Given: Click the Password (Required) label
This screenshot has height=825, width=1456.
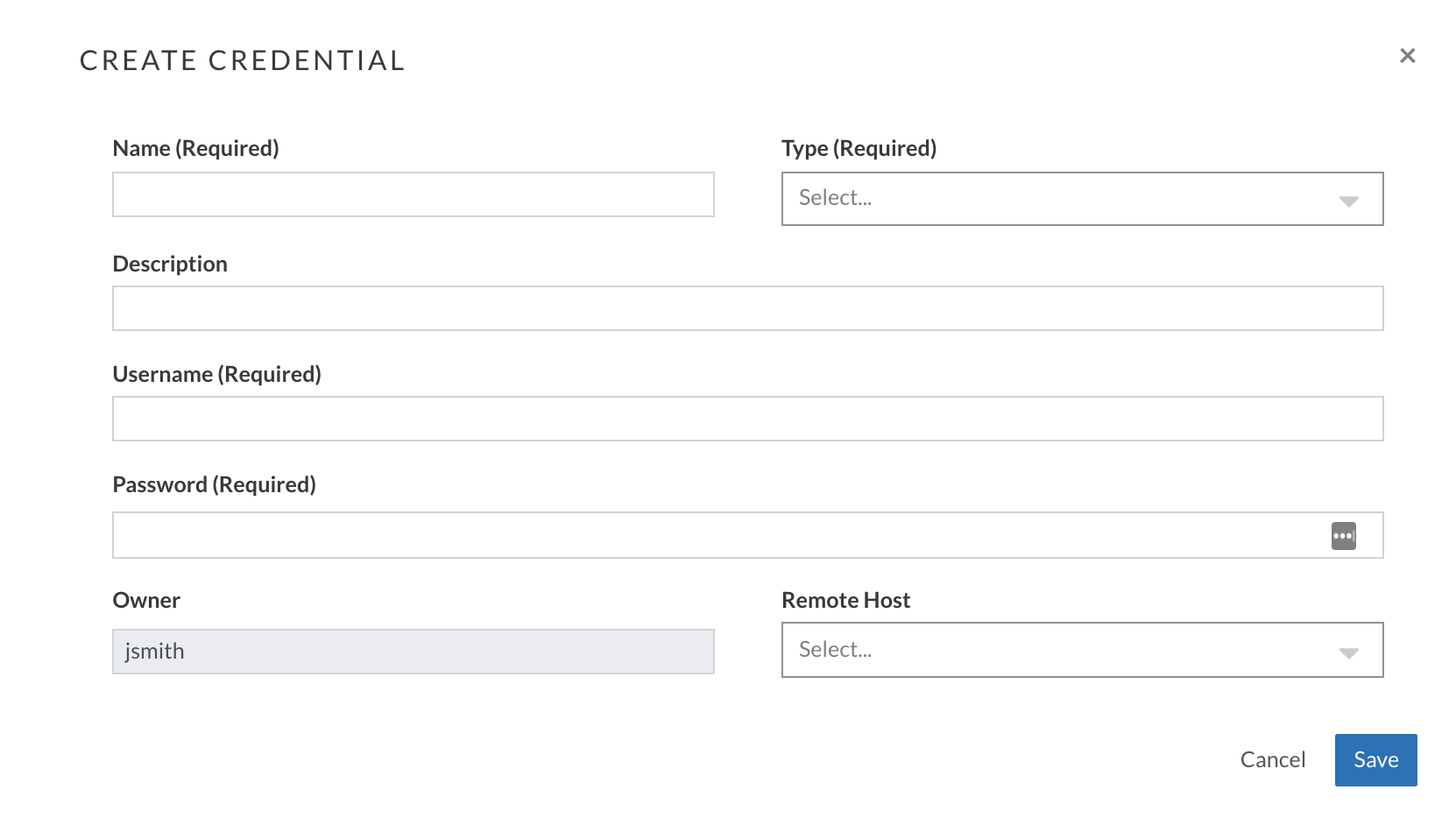Looking at the screenshot, I should click(215, 485).
